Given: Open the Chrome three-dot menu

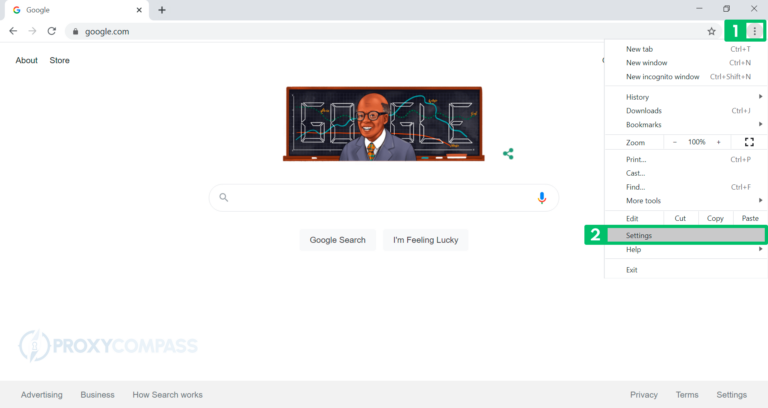Looking at the screenshot, I should 754,31.
